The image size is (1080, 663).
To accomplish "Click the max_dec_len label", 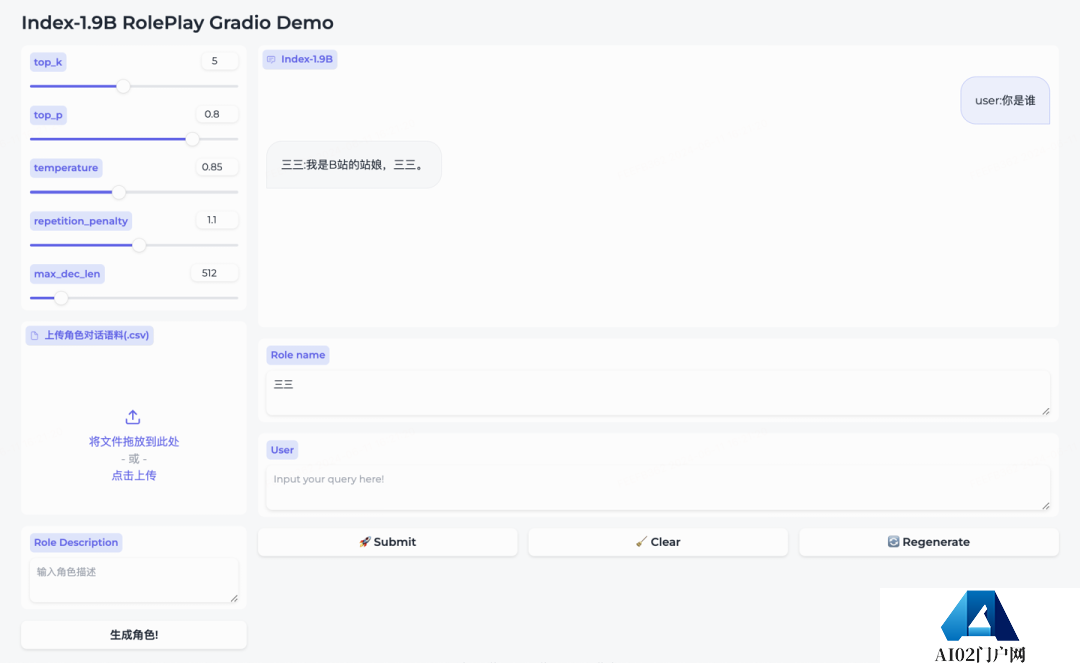I will pyautogui.click(x=67, y=274).
